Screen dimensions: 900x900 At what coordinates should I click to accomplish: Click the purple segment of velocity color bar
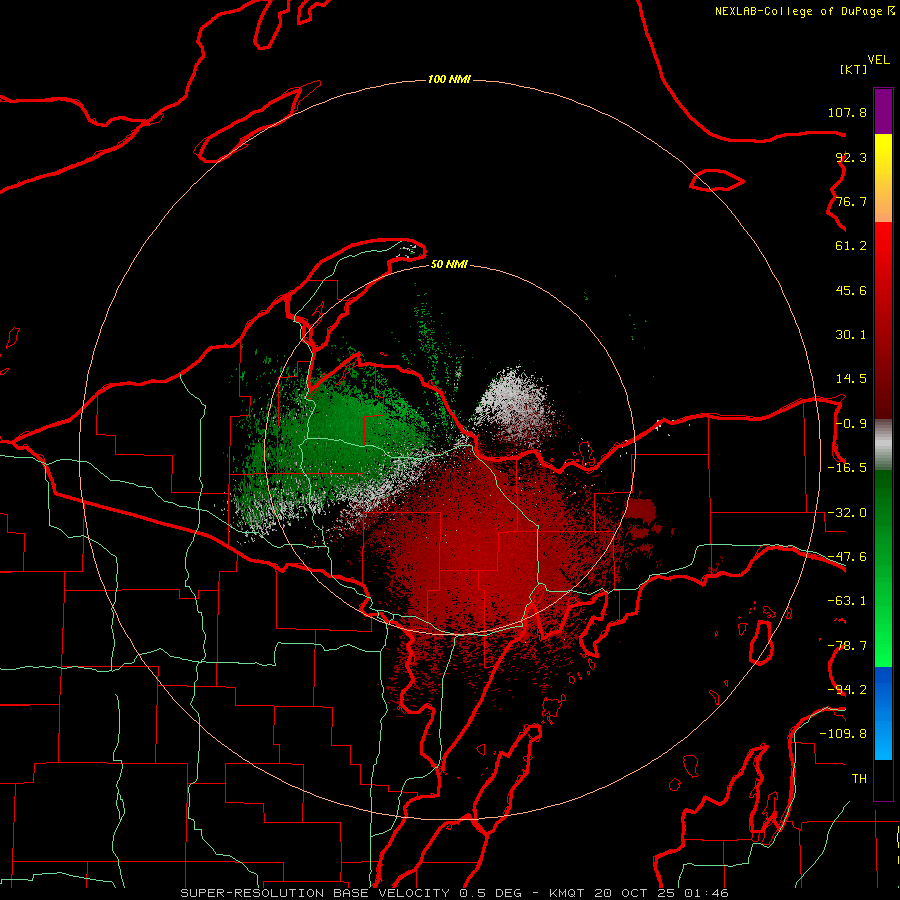883,112
